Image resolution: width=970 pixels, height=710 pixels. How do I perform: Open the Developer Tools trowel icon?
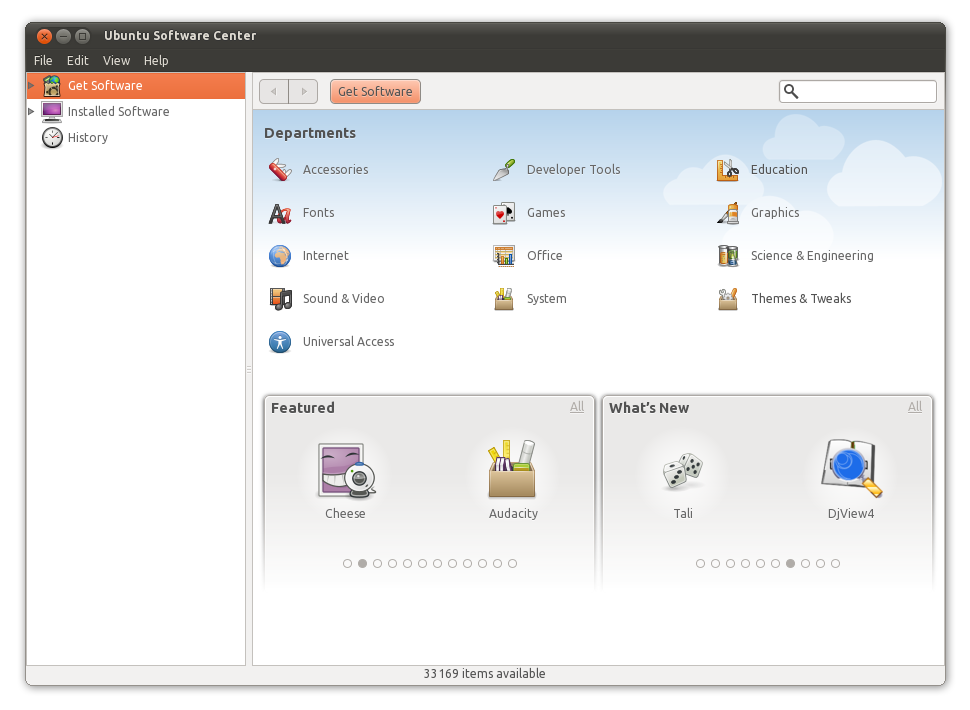[504, 169]
